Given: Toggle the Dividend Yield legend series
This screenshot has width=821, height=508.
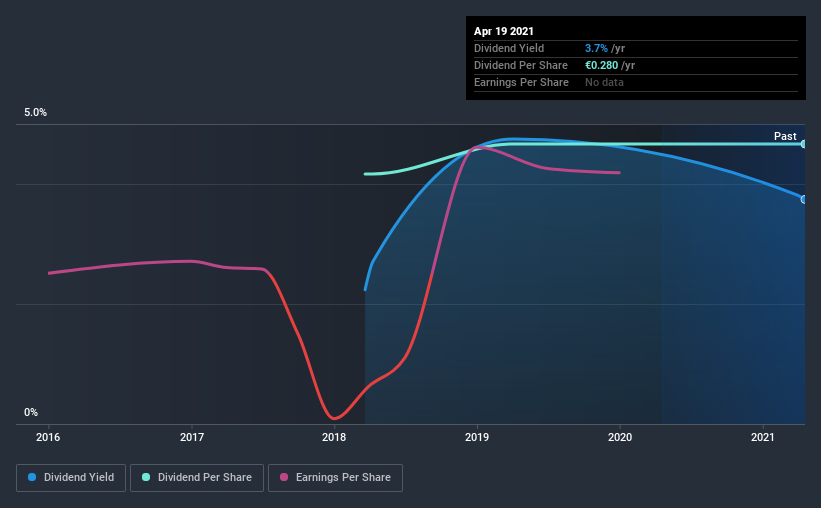Looking at the screenshot, I should [x=71, y=478].
